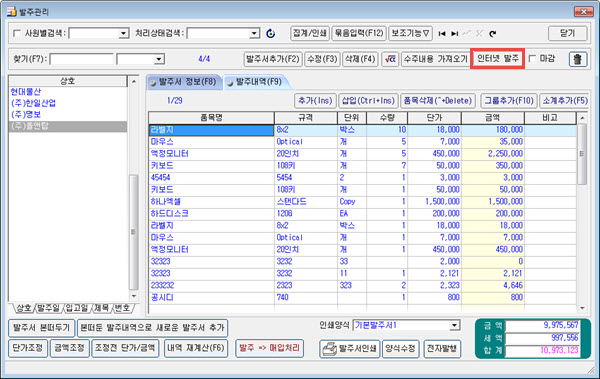The height and width of the screenshot is (379, 600).
Task: Click the 집계/인쇄 button
Action: (310, 33)
